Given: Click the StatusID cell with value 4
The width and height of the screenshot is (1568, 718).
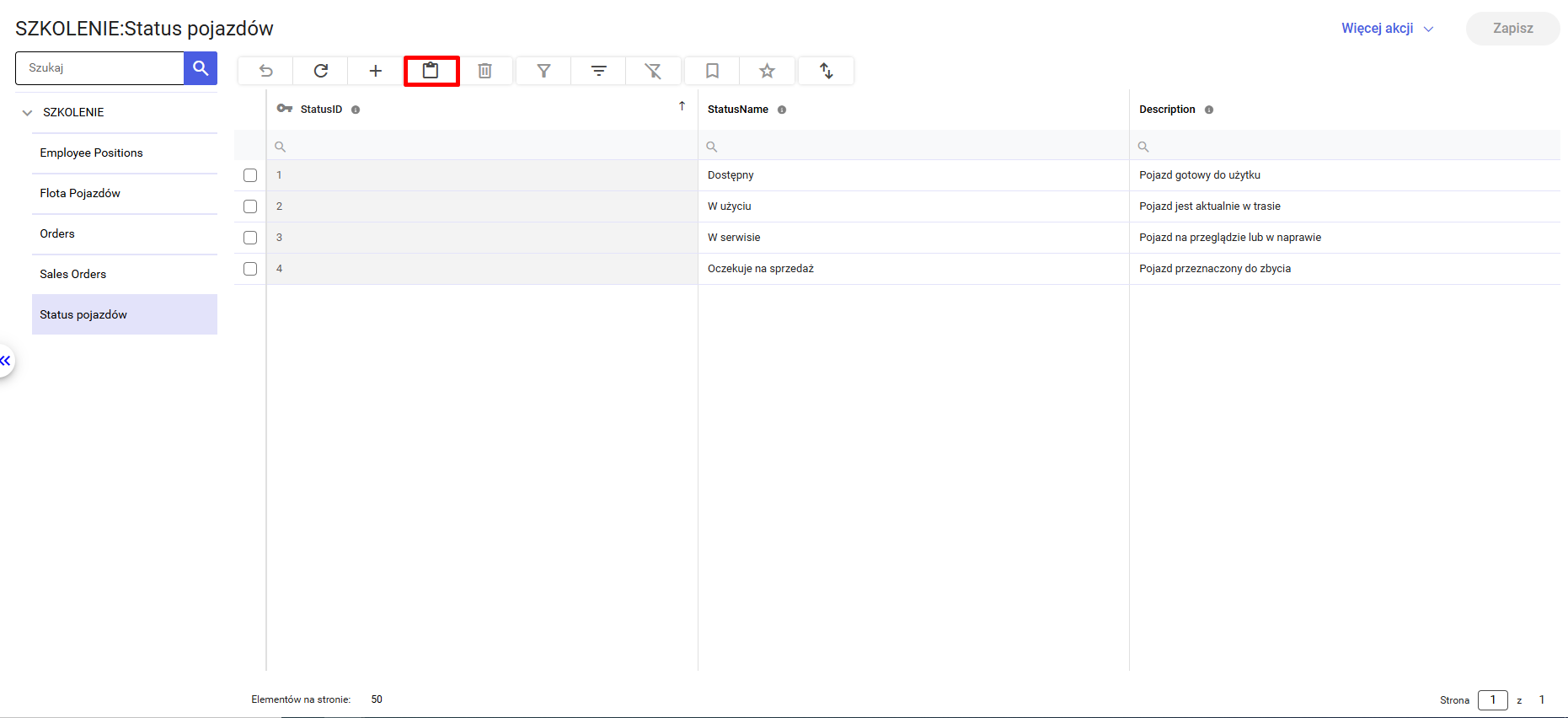Looking at the screenshot, I should pyautogui.click(x=482, y=269).
